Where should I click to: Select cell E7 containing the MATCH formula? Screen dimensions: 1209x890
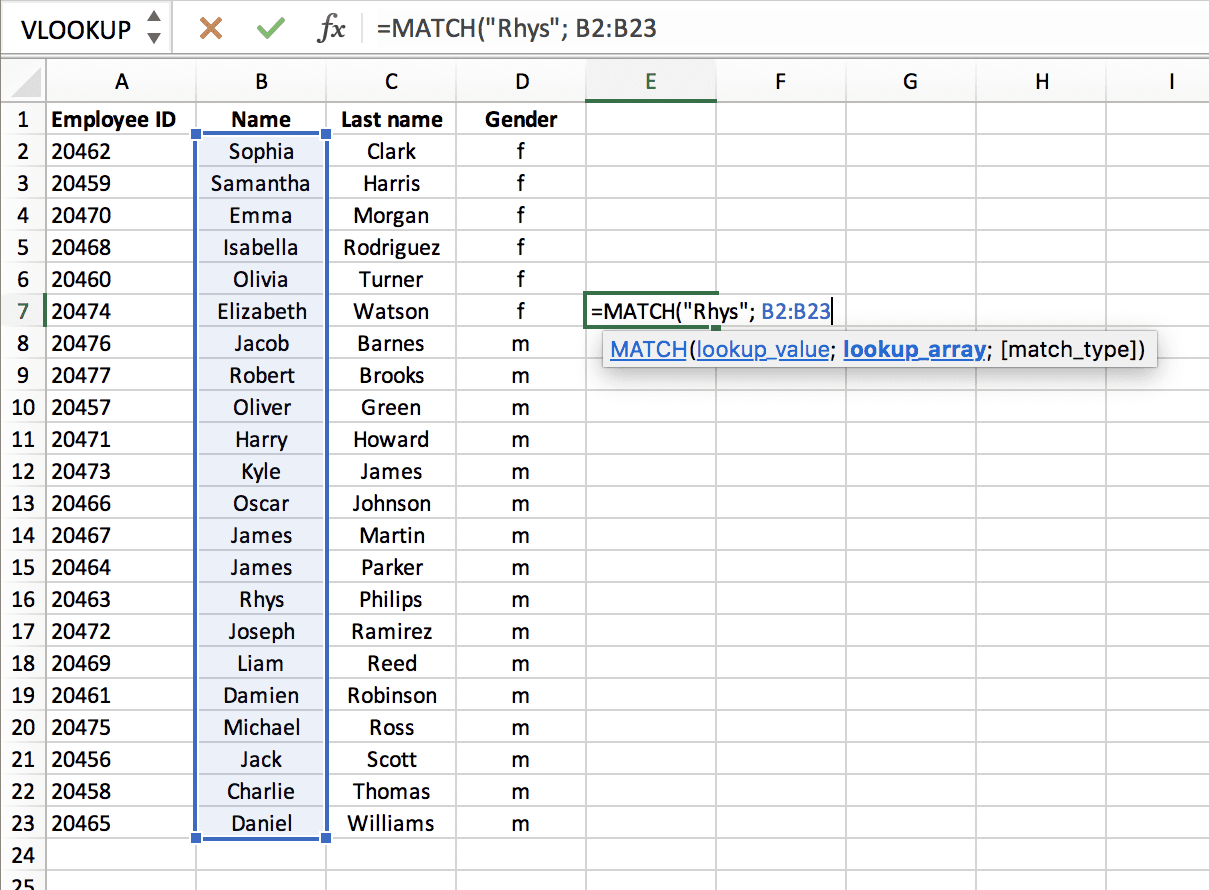click(x=650, y=311)
